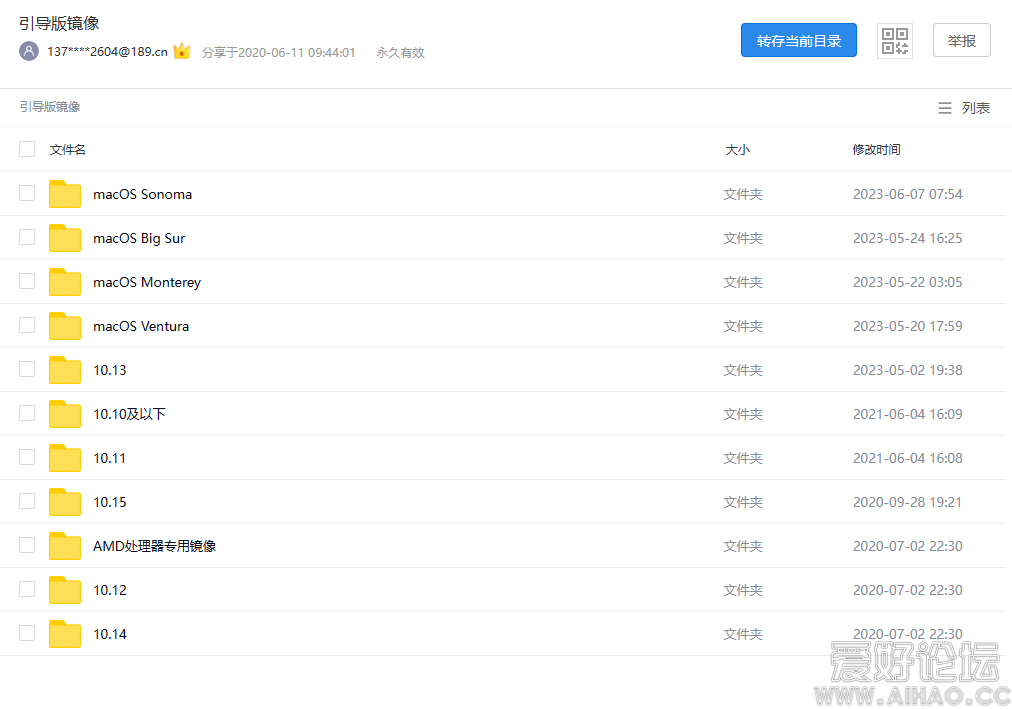
Task: Open the 10.14 folder icon
Action: 64,633
